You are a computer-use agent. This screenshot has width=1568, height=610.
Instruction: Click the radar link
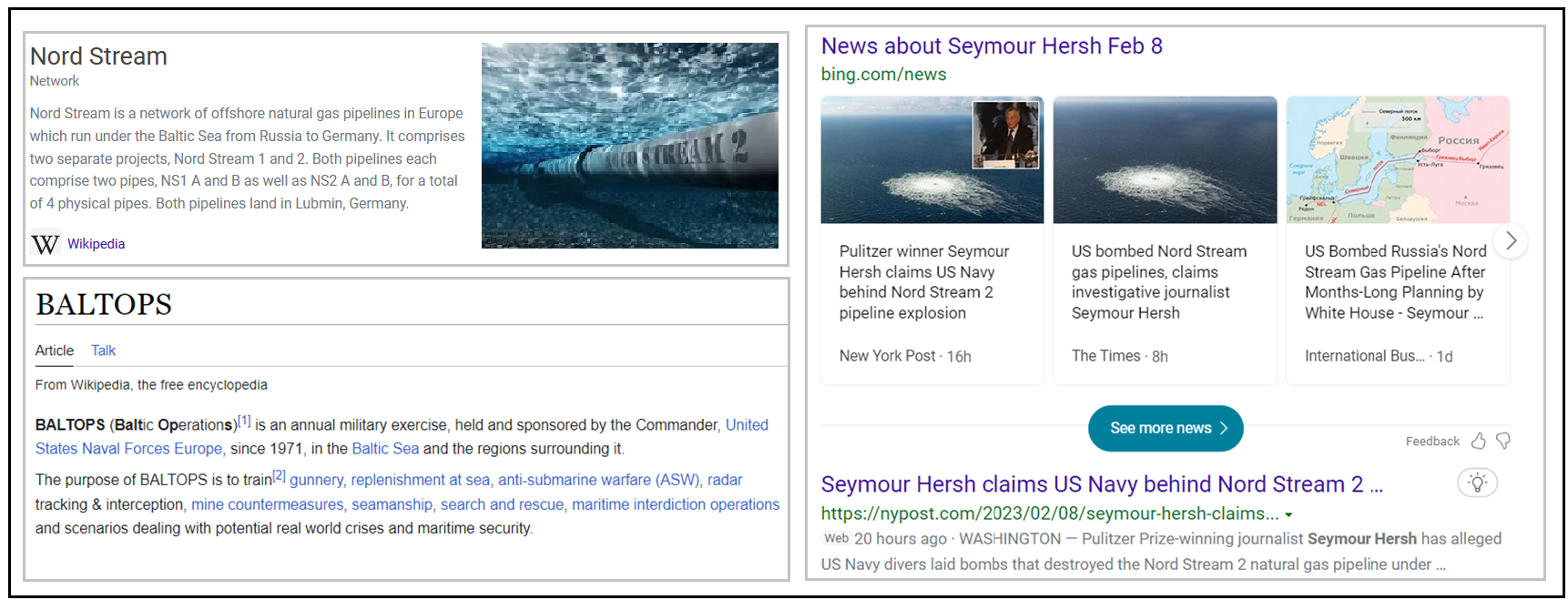coord(725,480)
